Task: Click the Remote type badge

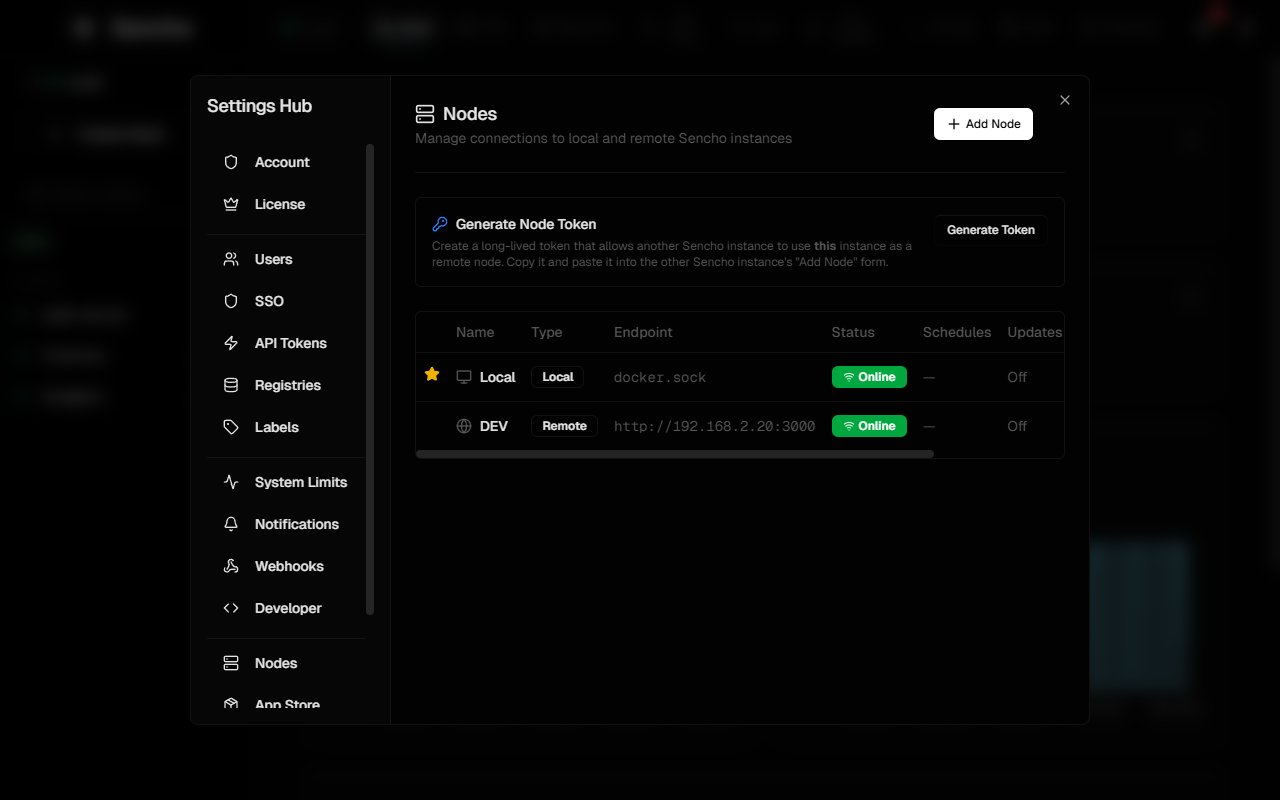Action: coord(564,426)
